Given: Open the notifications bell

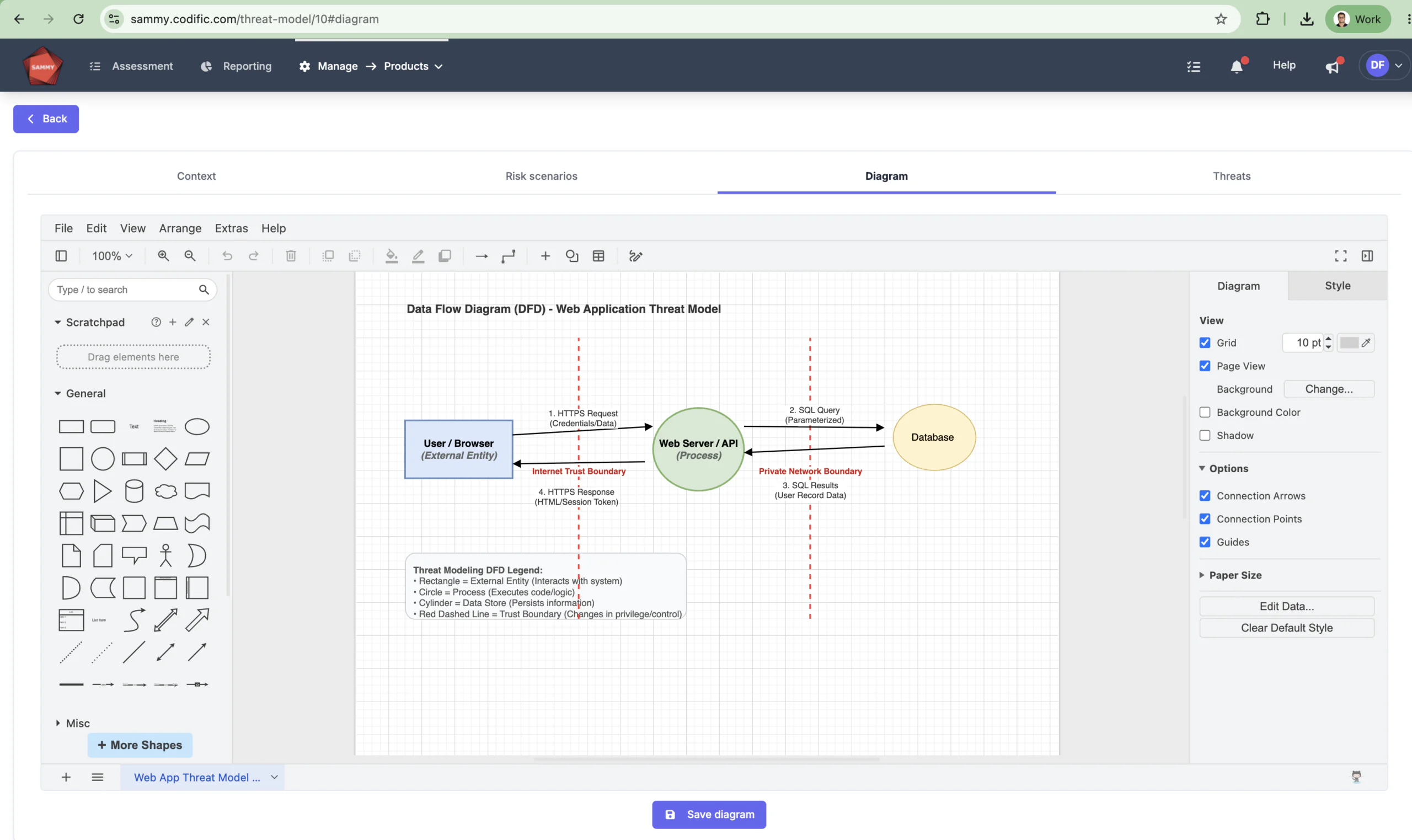Looking at the screenshot, I should [x=1237, y=66].
